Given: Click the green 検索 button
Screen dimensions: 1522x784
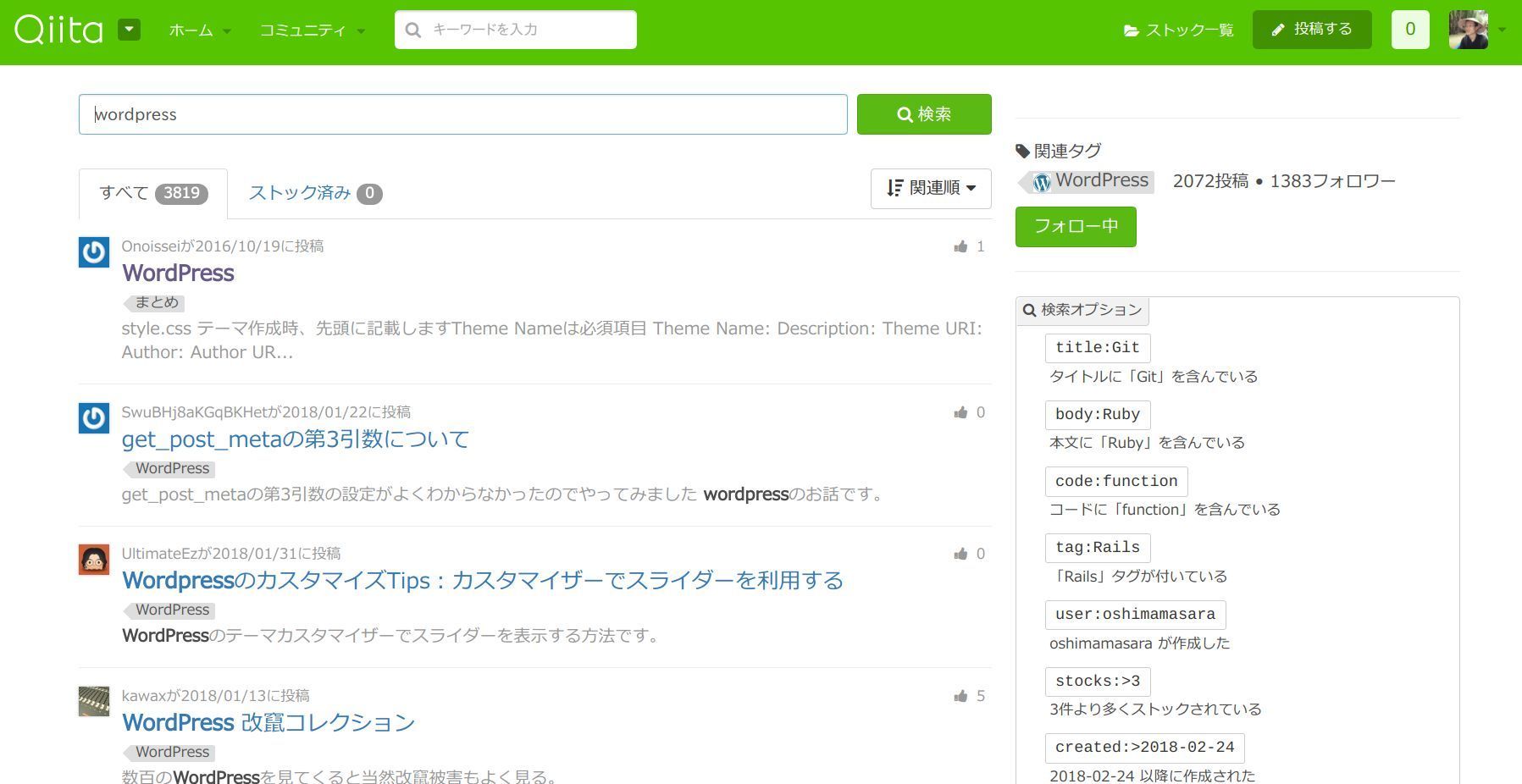Looking at the screenshot, I should 924,114.
